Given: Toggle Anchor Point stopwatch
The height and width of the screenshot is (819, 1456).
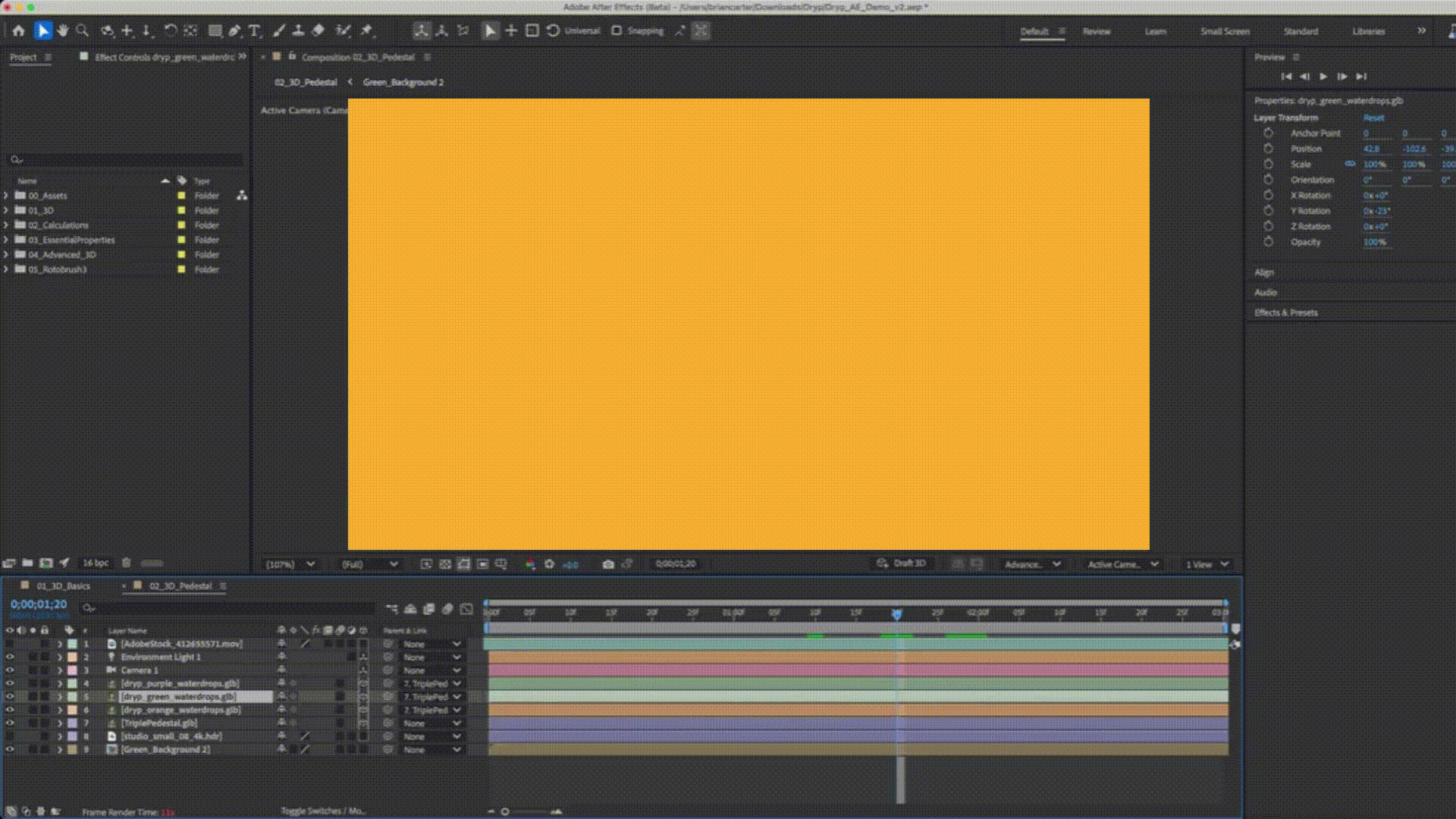Looking at the screenshot, I should click(1268, 133).
